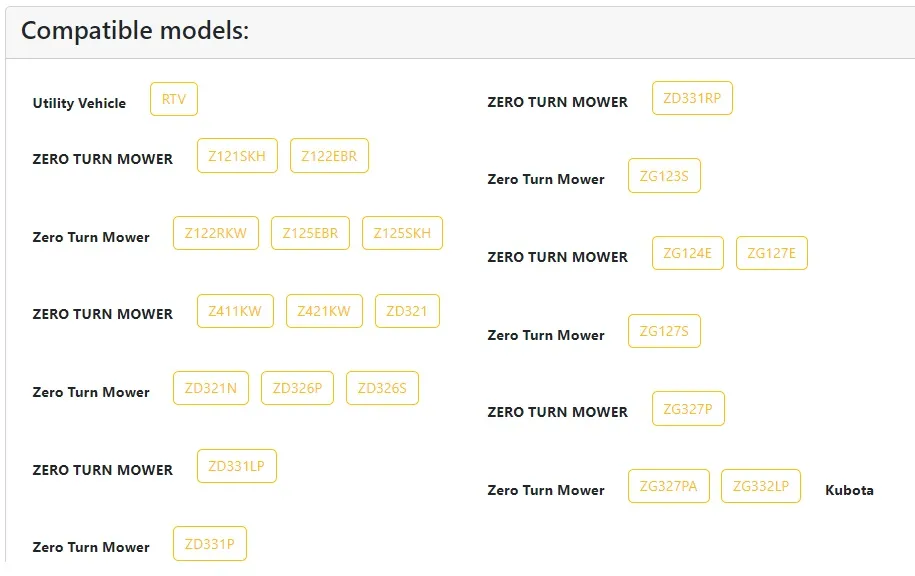
Task: Choose the Z122RKW mower model
Action: coord(216,233)
